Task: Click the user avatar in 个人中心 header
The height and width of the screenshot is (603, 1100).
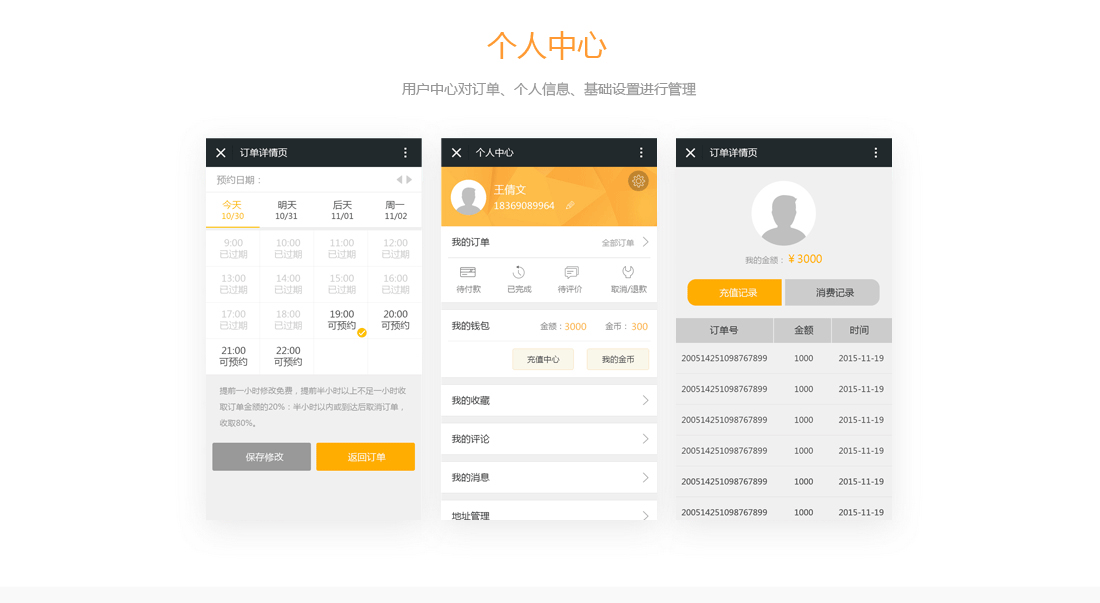Action: click(468, 197)
